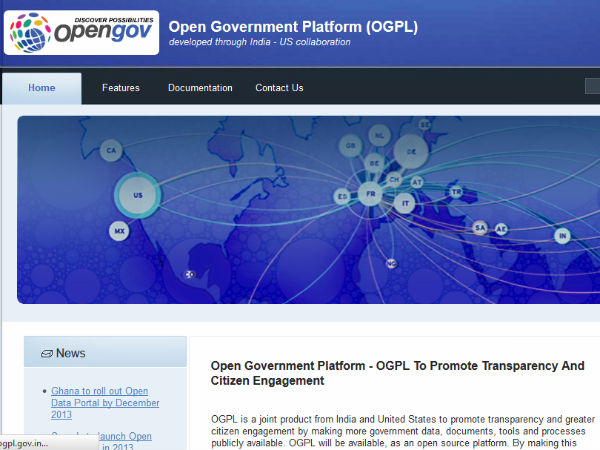
Task: Click the Open Government Platform (OGPL) title
Action: (x=294, y=26)
